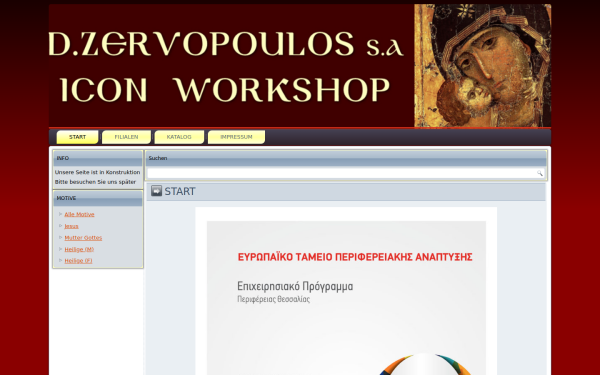Open the Jesus motif link
Screen dimensions: 600x375
coord(71,226)
